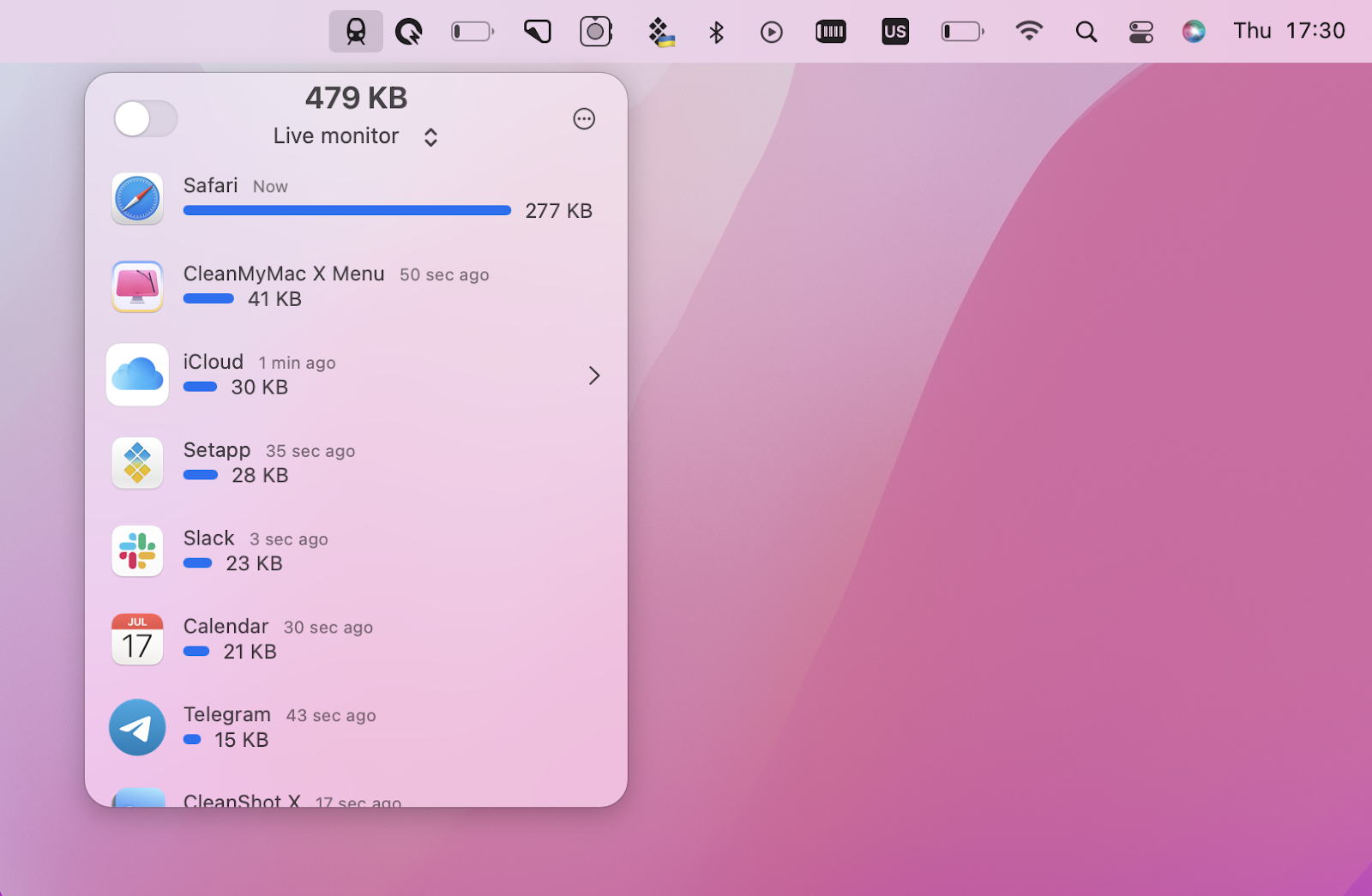Click Safari's Now timestamp label
This screenshot has width=1372, height=896.
point(269,186)
